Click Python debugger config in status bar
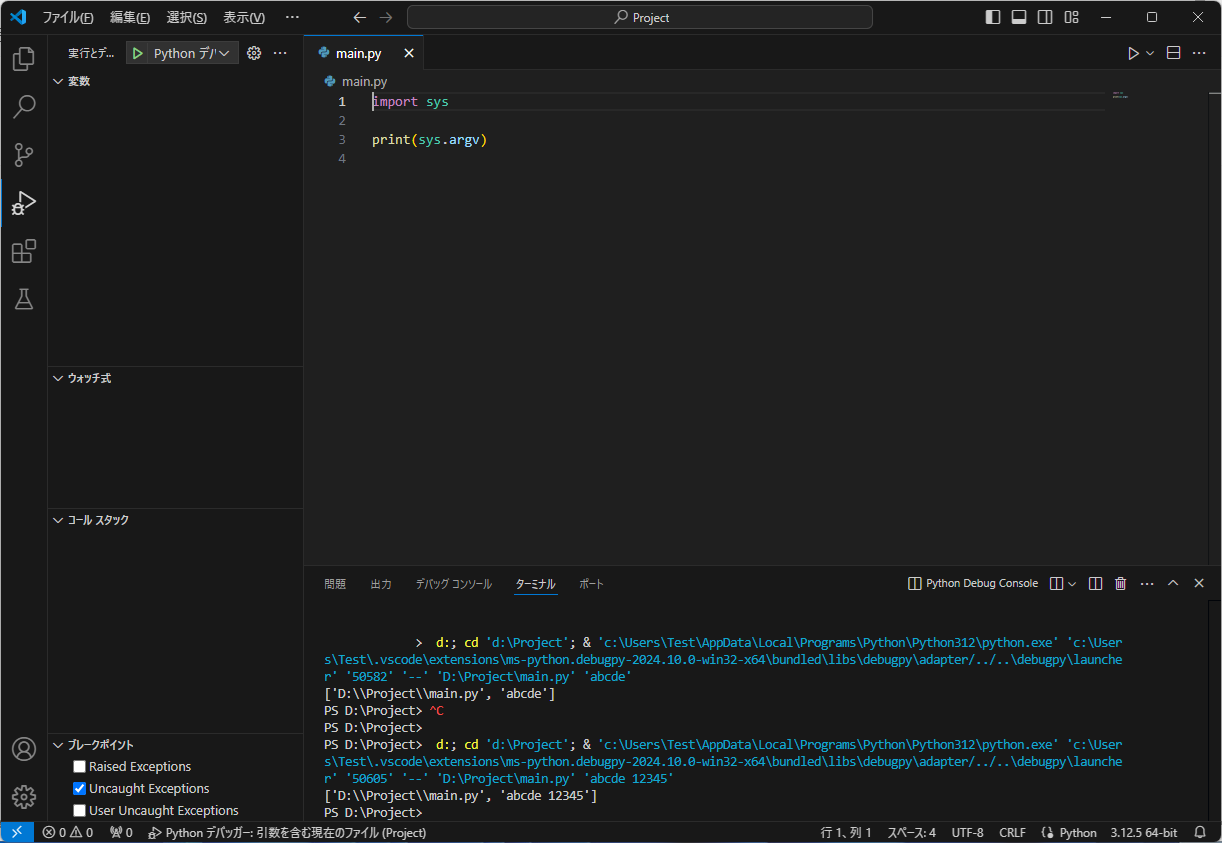1222x843 pixels. 287,832
